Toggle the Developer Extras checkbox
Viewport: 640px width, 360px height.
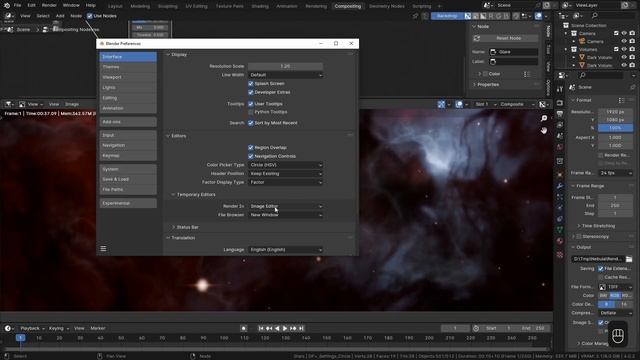[251, 92]
